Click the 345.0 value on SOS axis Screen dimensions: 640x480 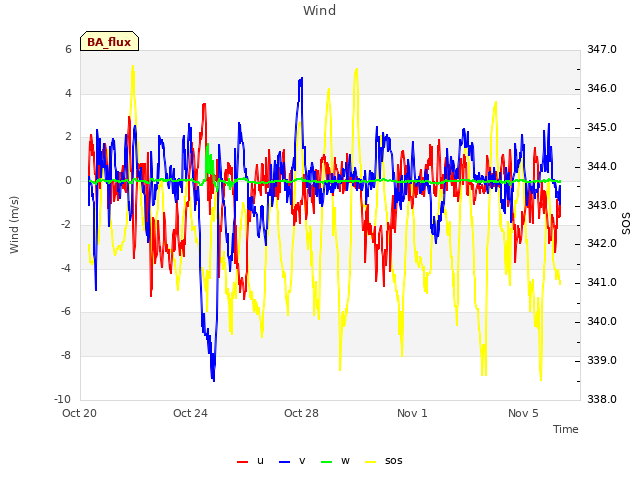pyautogui.click(x=602, y=127)
